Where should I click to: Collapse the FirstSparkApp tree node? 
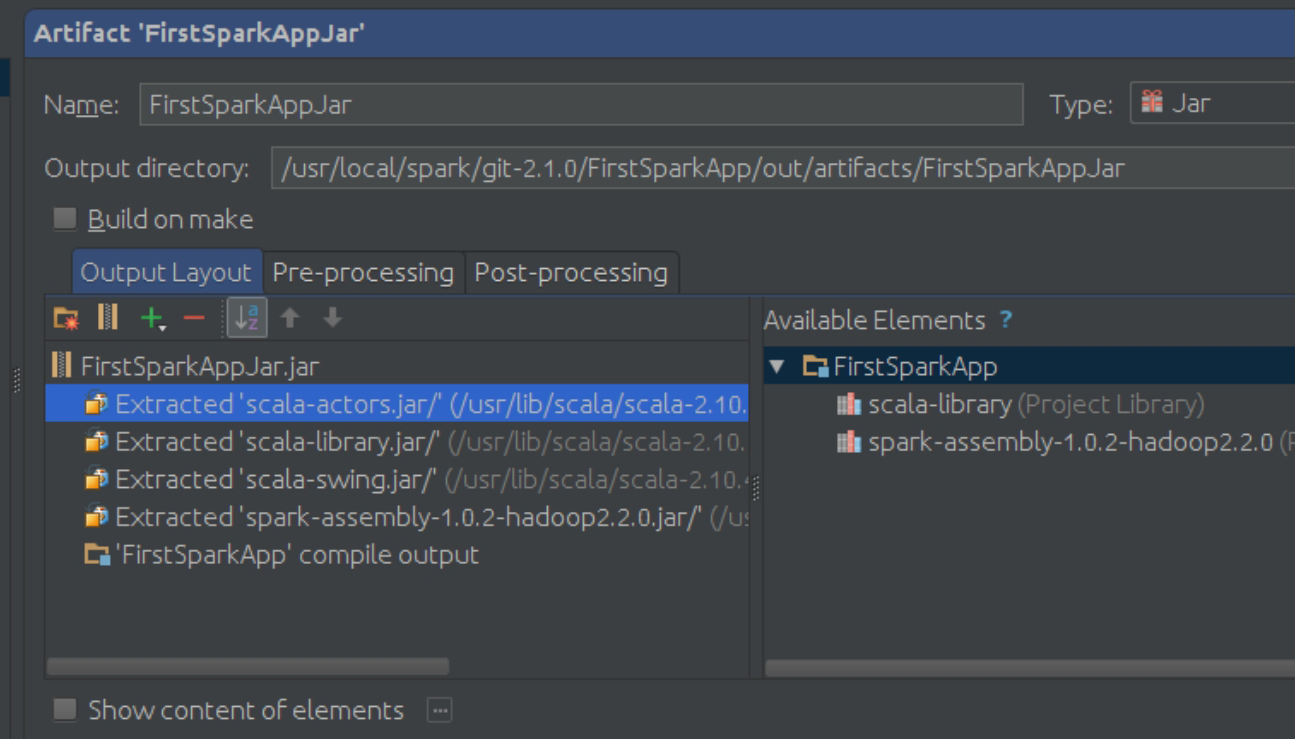click(x=777, y=367)
